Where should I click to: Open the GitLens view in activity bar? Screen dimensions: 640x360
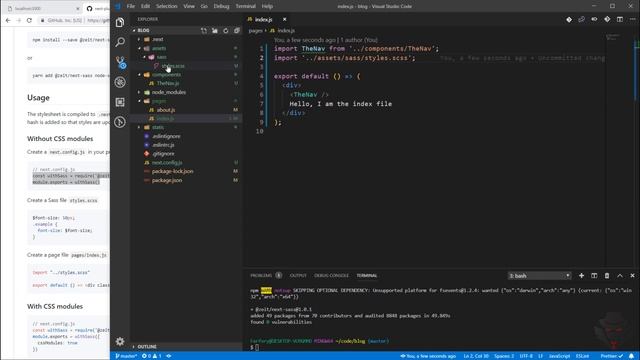click(x=120, y=122)
